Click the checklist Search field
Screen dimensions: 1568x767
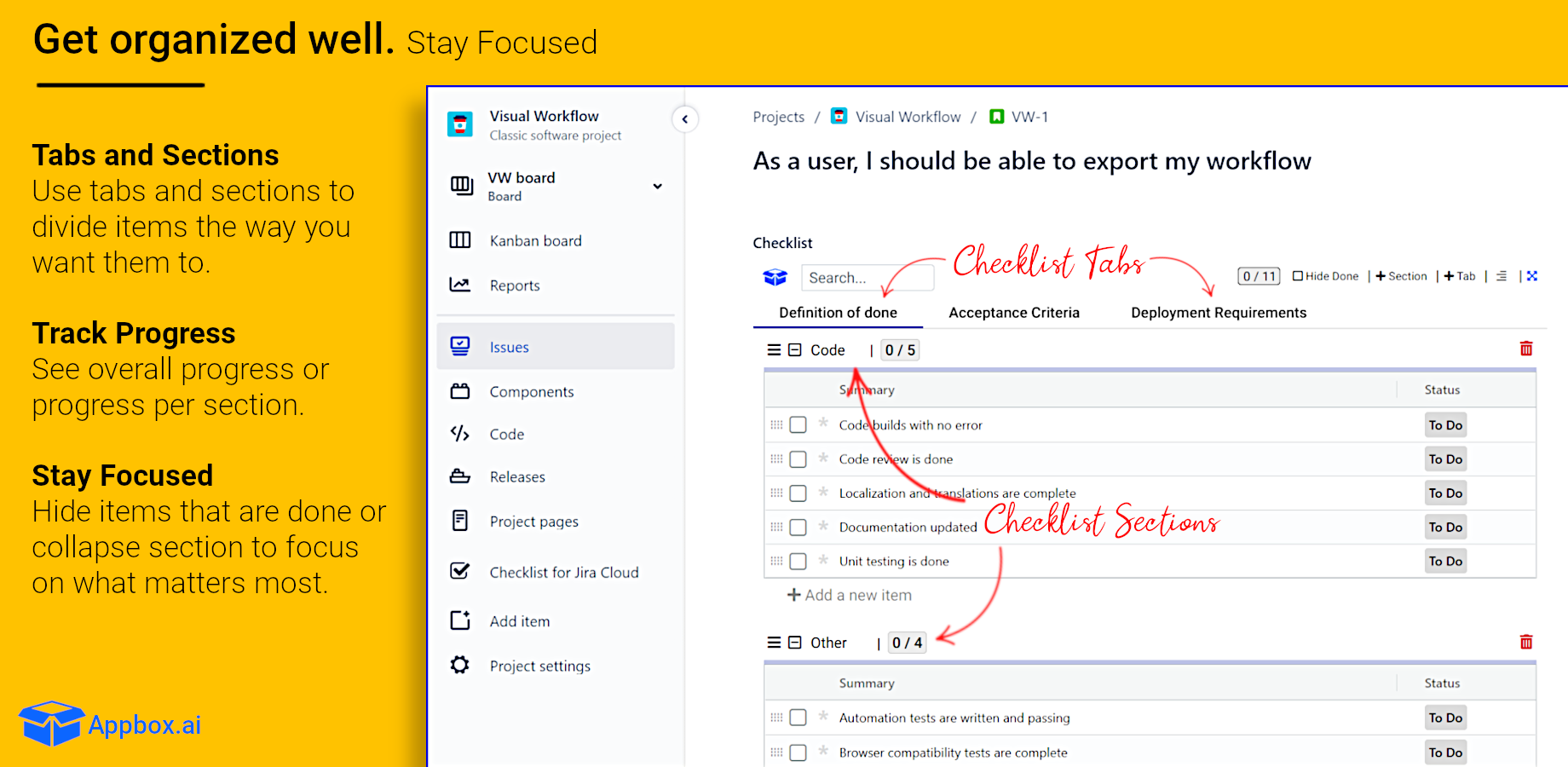868,278
